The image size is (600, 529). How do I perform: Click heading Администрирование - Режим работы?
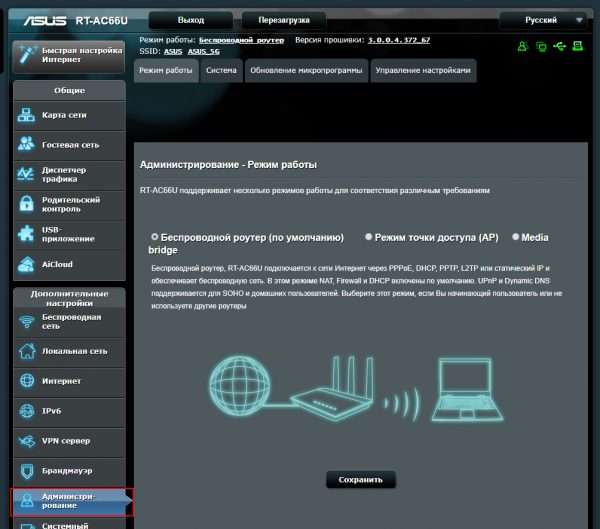228,165
